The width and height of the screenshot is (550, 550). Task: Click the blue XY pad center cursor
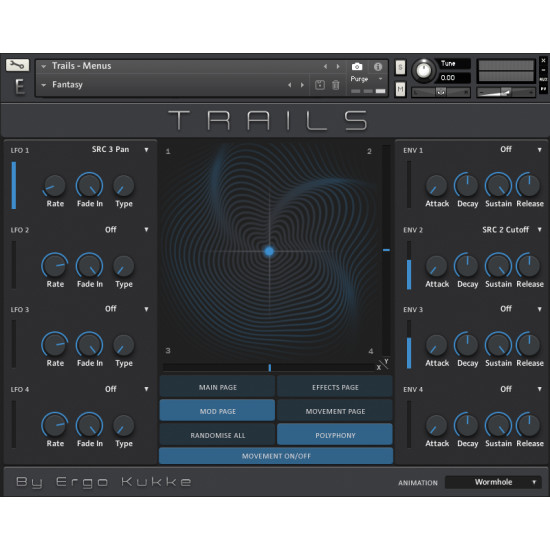pyautogui.click(x=269, y=251)
